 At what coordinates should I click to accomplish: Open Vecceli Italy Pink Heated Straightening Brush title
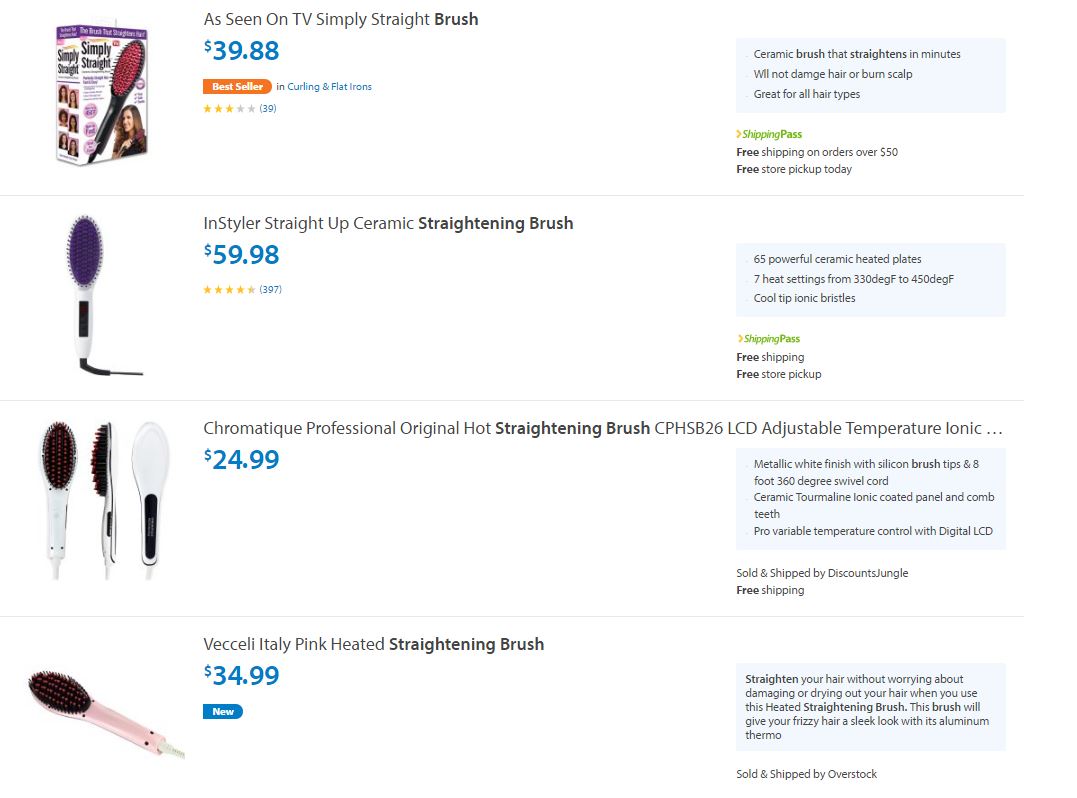click(x=374, y=644)
